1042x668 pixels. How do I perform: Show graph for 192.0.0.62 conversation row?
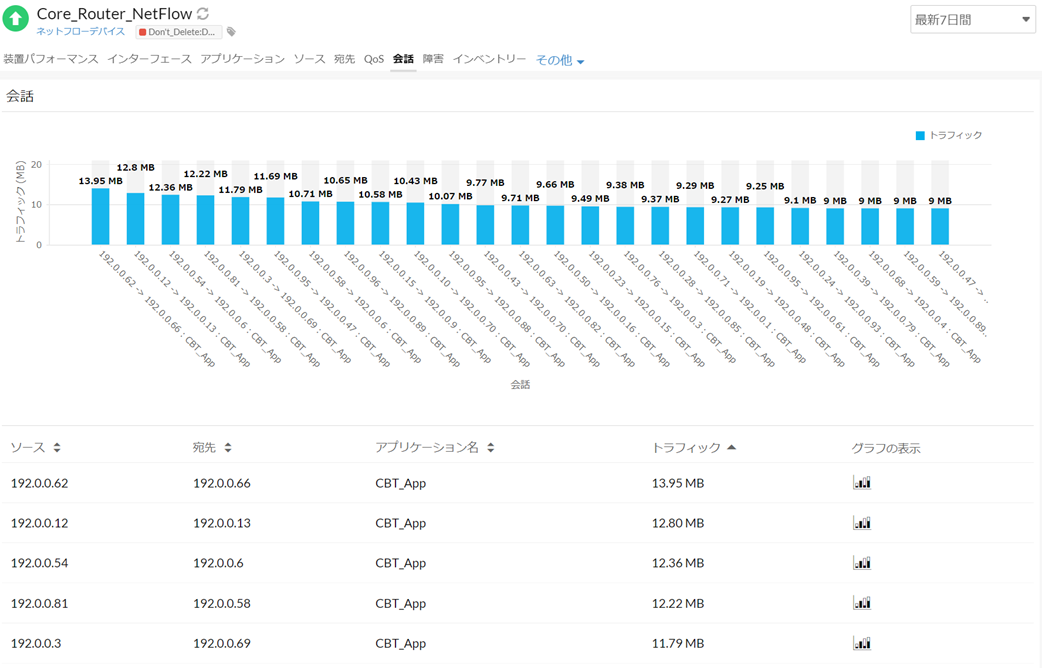coord(861,483)
